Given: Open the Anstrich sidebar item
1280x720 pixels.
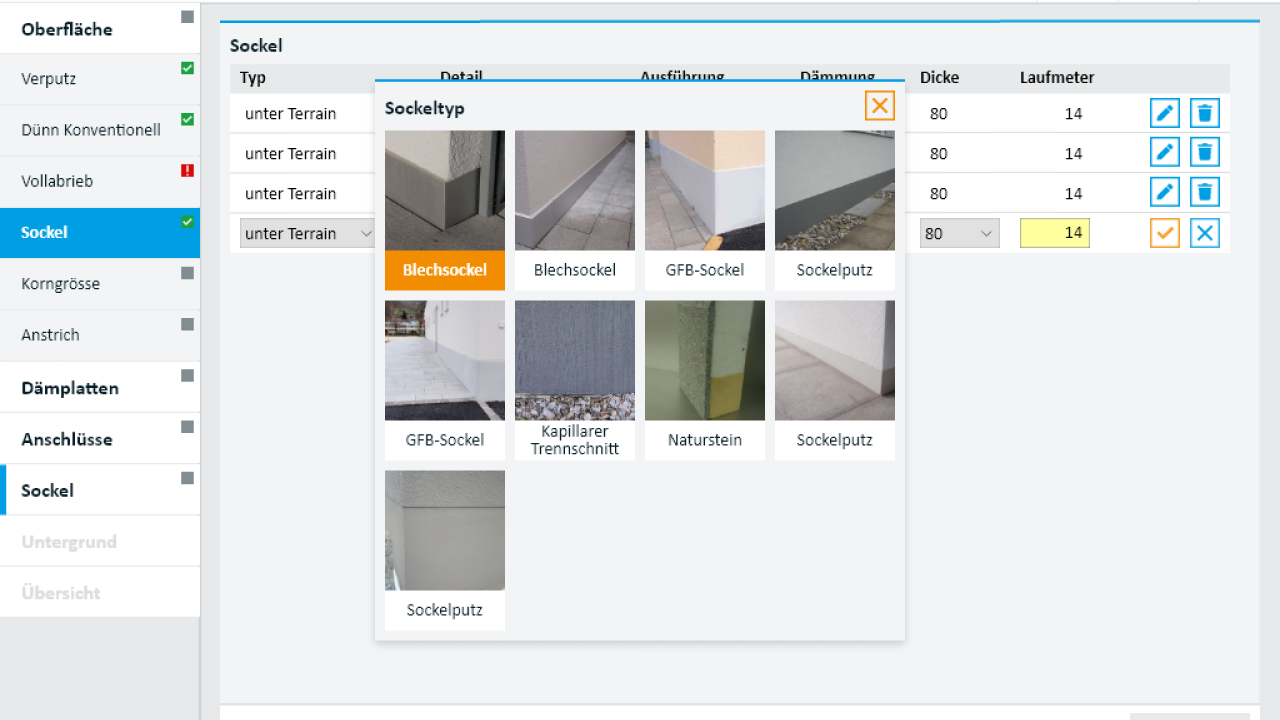Looking at the screenshot, I should click(50, 335).
